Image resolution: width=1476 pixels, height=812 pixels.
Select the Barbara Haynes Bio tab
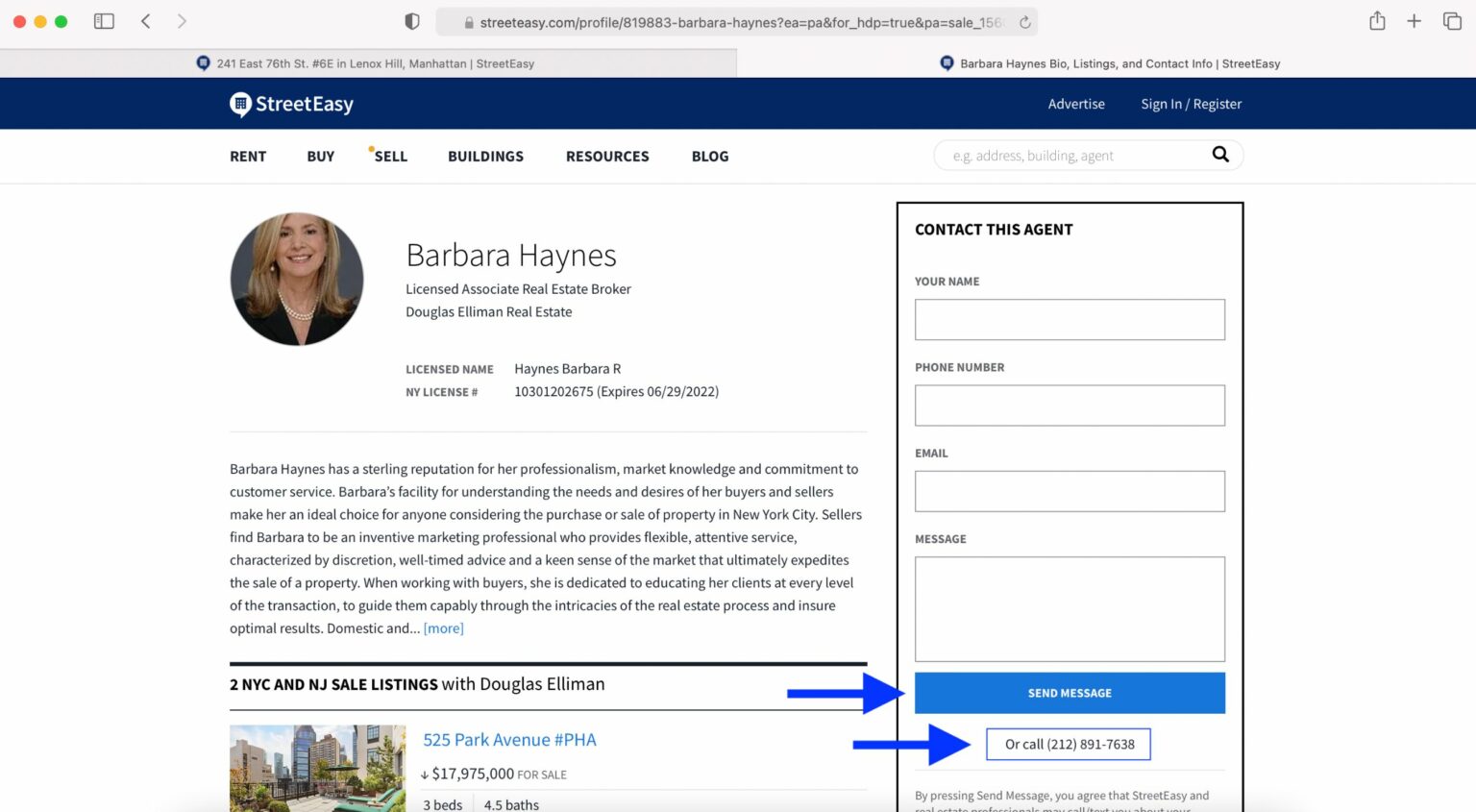[x=1108, y=63]
